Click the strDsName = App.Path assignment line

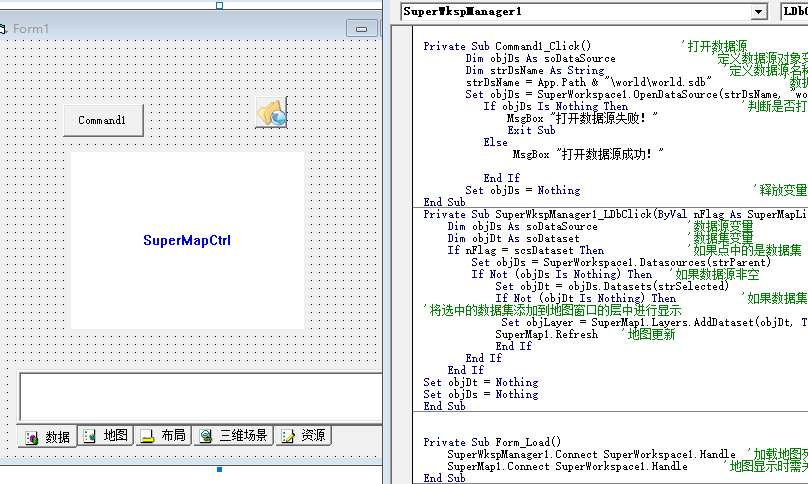tap(589, 82)
